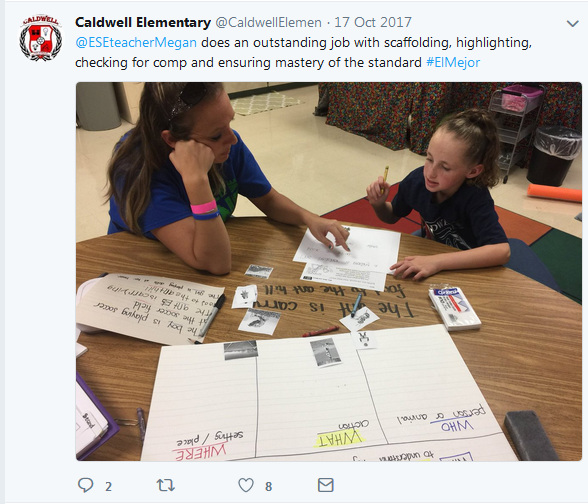Click the @CaldwellElemen handle
The height and width of the screenshot is (504, 588).
268,22
